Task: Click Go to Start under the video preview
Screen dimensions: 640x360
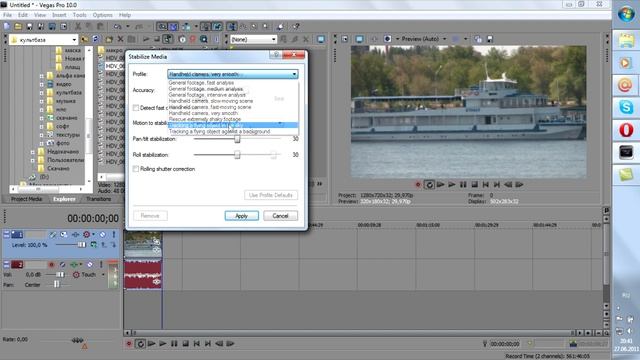Action: point(486,184)
